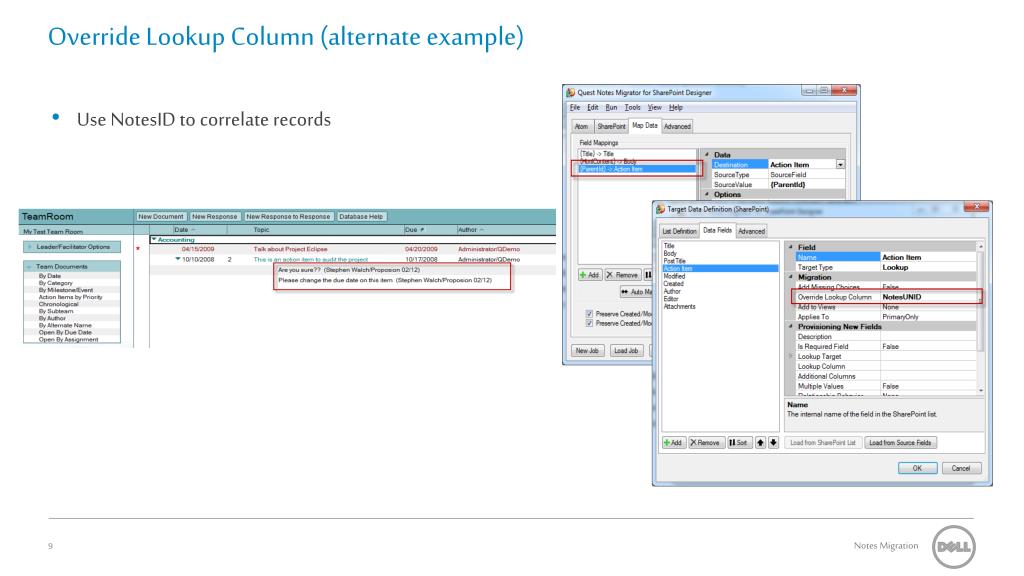Move selected data field down arrow

(773, 443)
